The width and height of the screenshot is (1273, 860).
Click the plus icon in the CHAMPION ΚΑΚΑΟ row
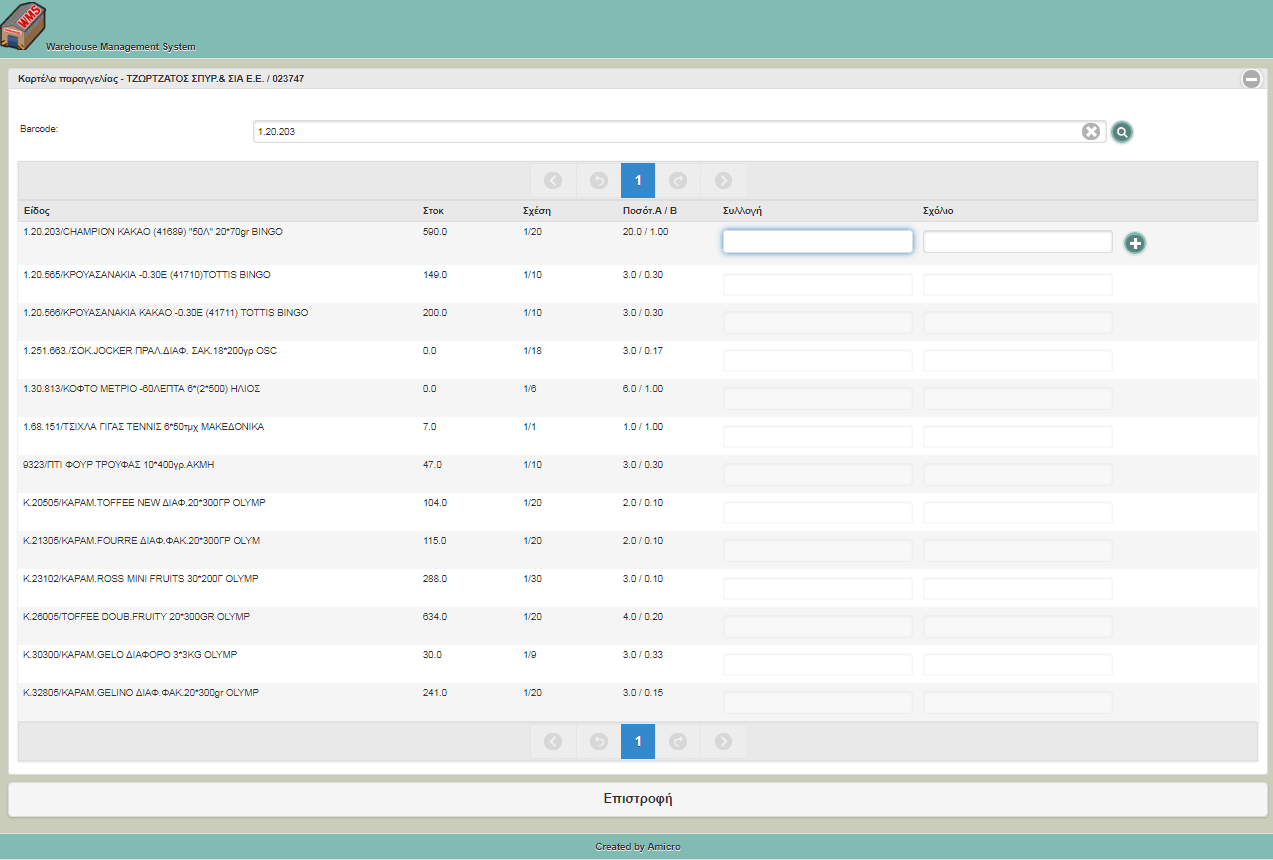coord(1134,243)
